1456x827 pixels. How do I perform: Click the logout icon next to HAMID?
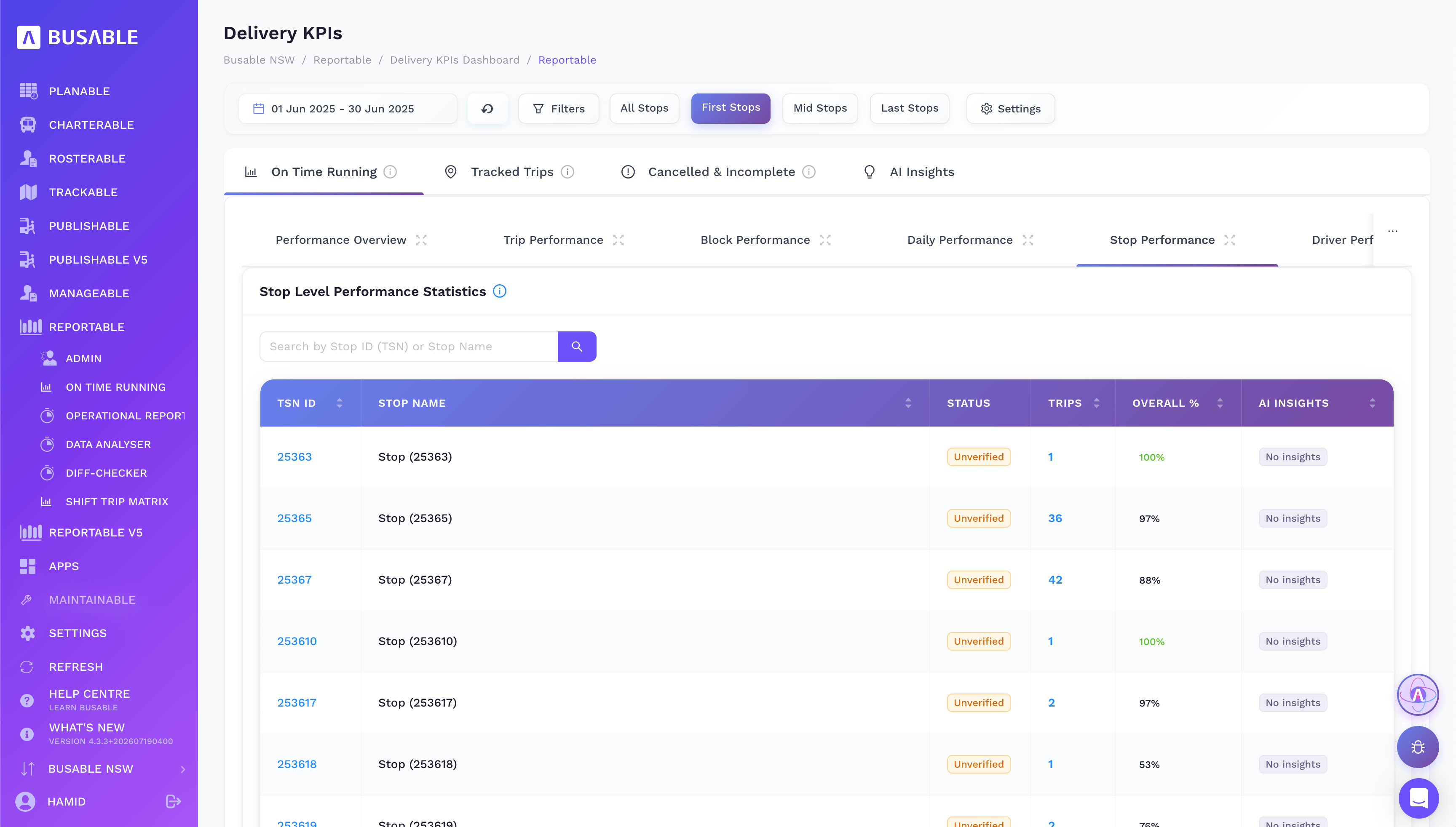pyautogui.click(x=173, y=801)
